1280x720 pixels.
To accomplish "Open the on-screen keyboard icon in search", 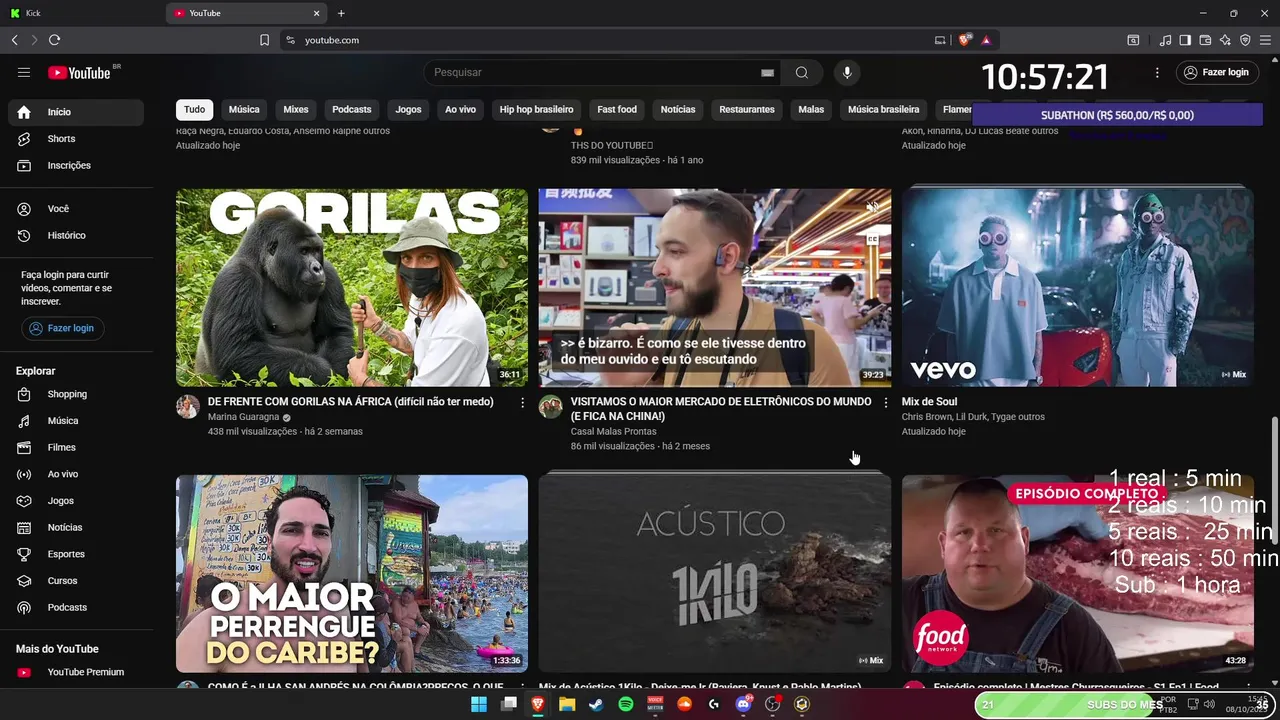I will pyautogui.click(x=767, y=72).
